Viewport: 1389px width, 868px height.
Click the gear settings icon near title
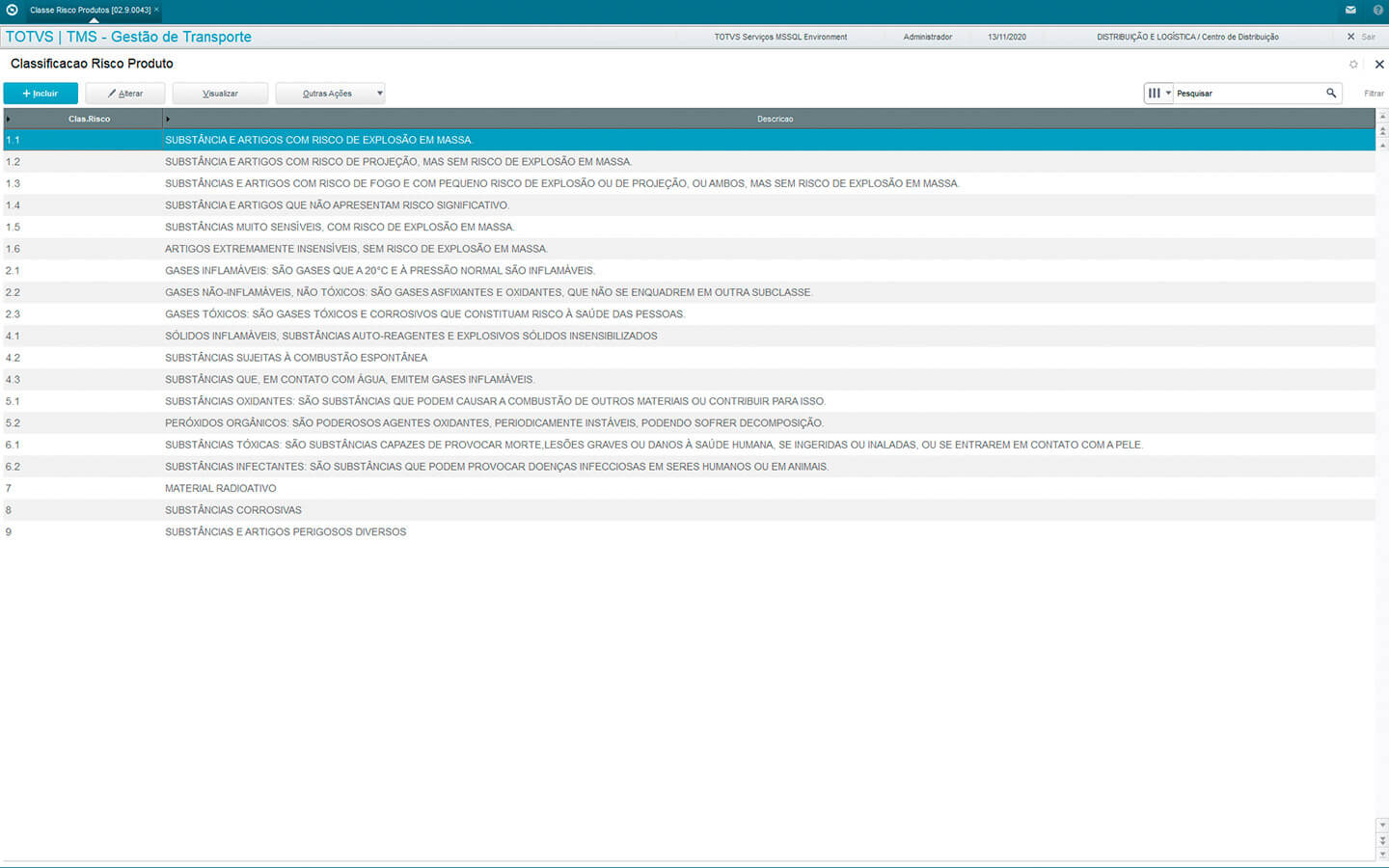[x=1353, y=65]
